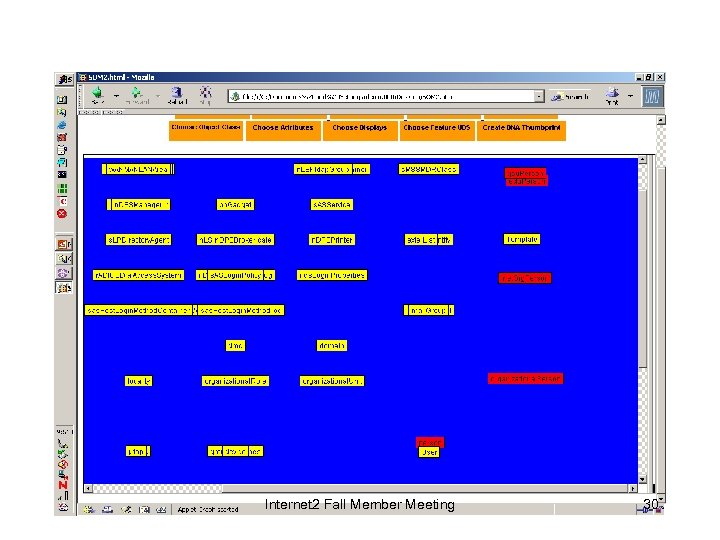Select the organizationalRole yellow node
Screen dimensions: 720x540
point(235,381)
